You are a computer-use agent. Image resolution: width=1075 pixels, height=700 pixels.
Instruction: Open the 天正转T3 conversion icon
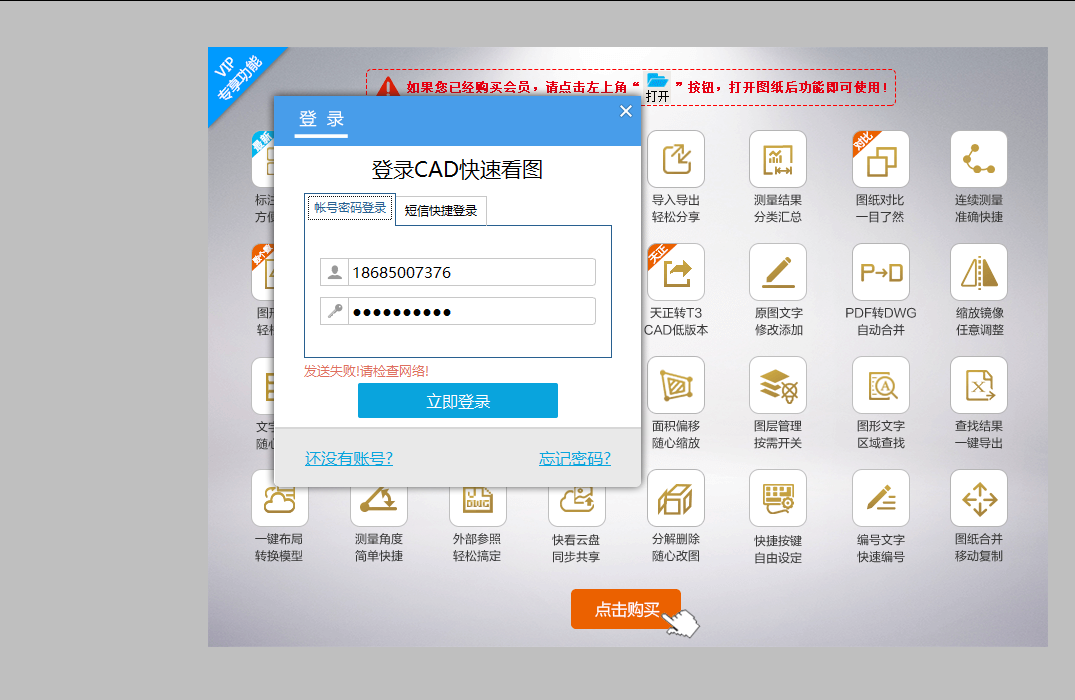pos(676,272)
